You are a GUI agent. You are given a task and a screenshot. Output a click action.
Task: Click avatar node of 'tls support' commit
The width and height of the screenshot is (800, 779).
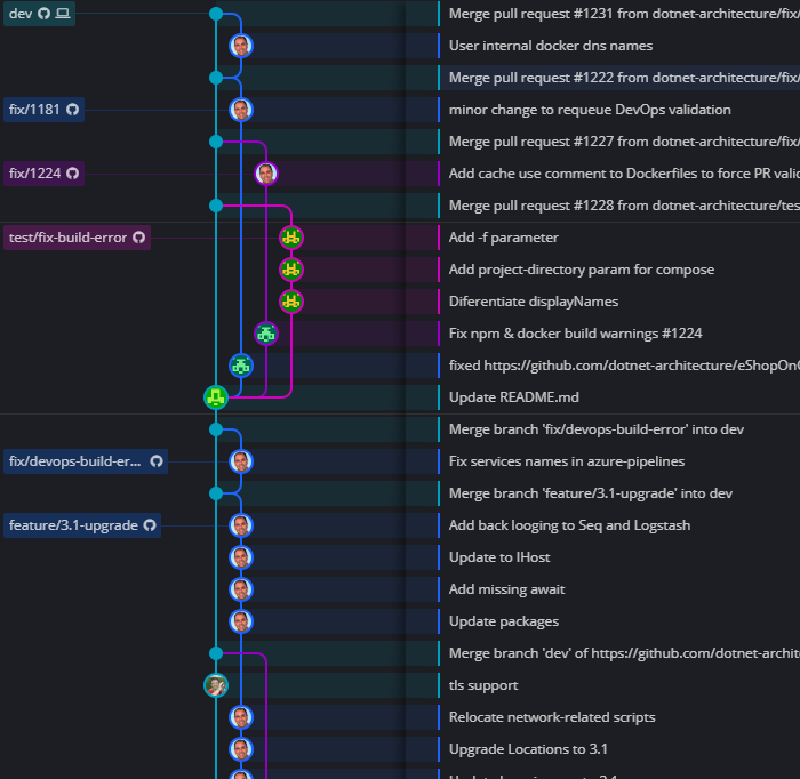216,686
